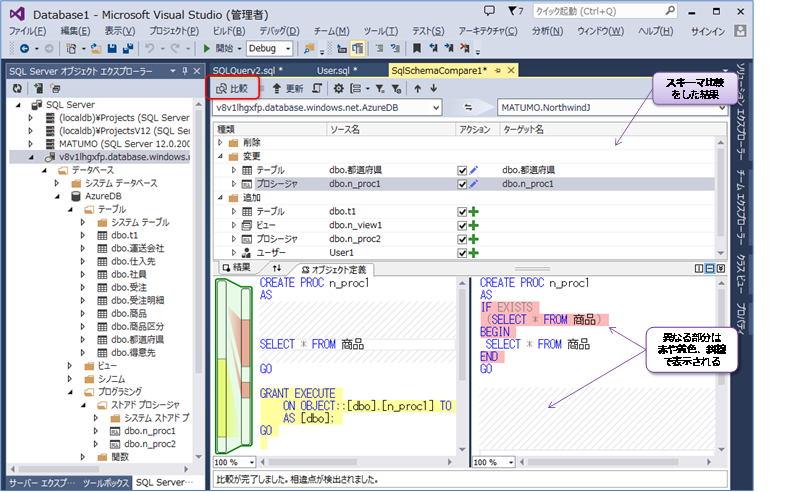The height and width of the screenshot is (492, 800).
Task: Collapse the 追加 group
Action: (x=220, y=198)
